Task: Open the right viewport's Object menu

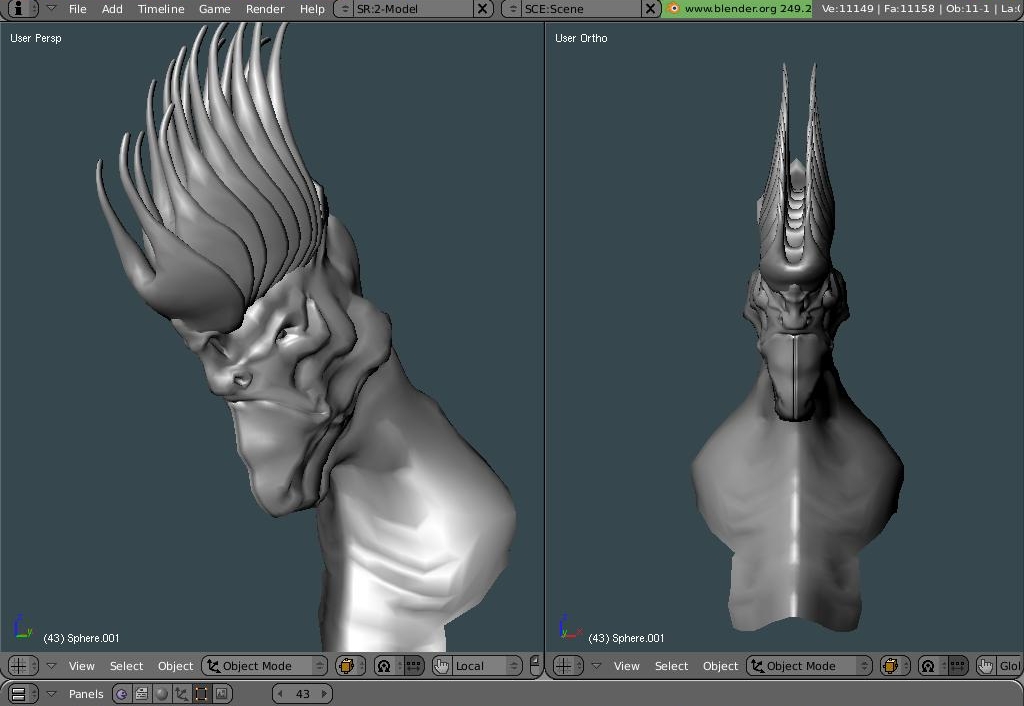Action: (x=720, y=666)
